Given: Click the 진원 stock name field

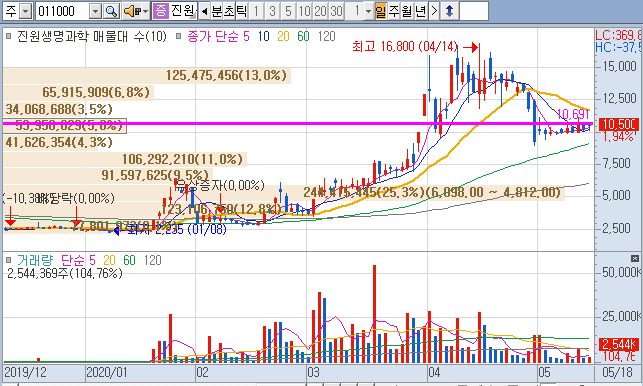Looking at the screenshot, I should (182, 11).
